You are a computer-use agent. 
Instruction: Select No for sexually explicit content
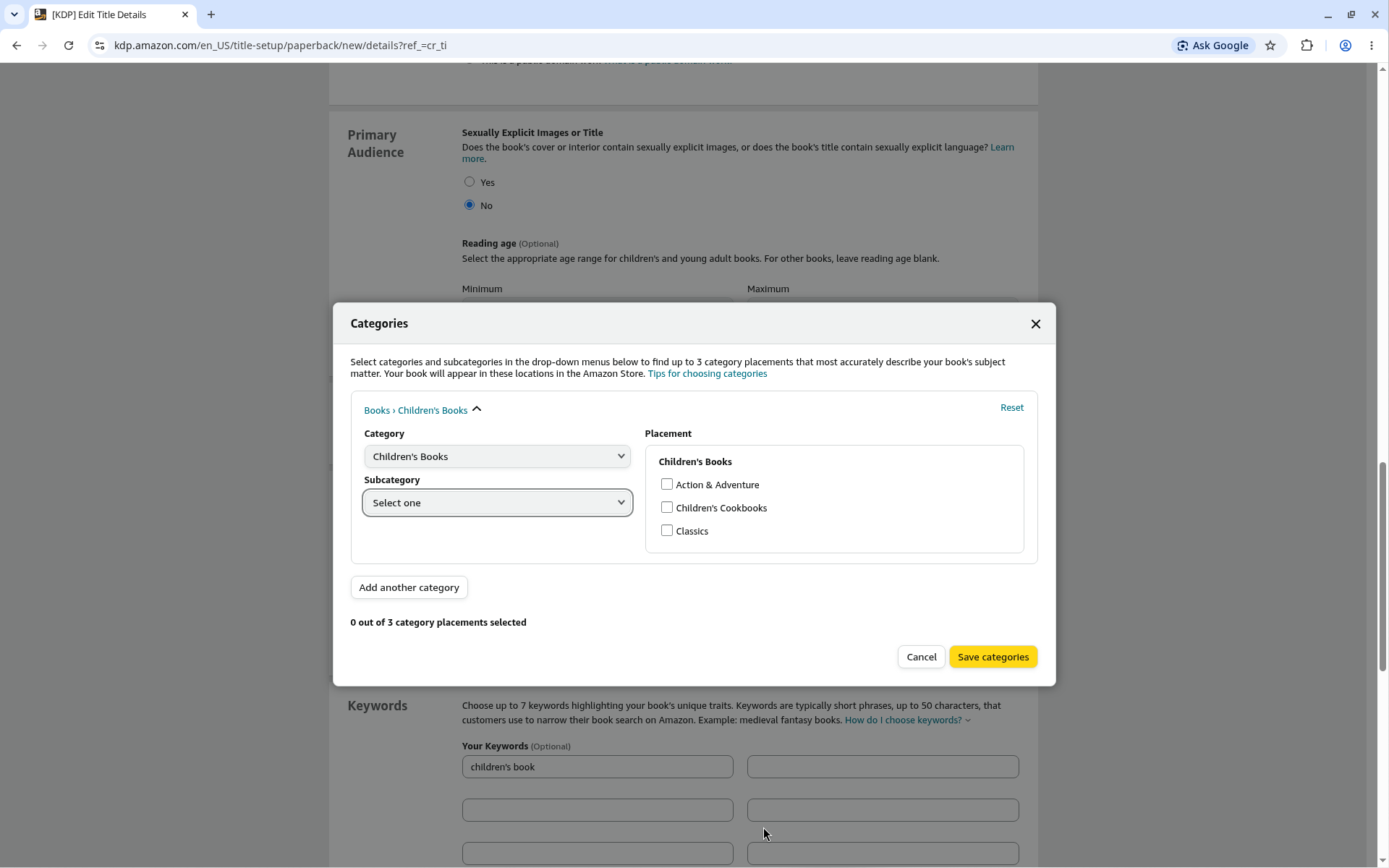coord(470,205)
